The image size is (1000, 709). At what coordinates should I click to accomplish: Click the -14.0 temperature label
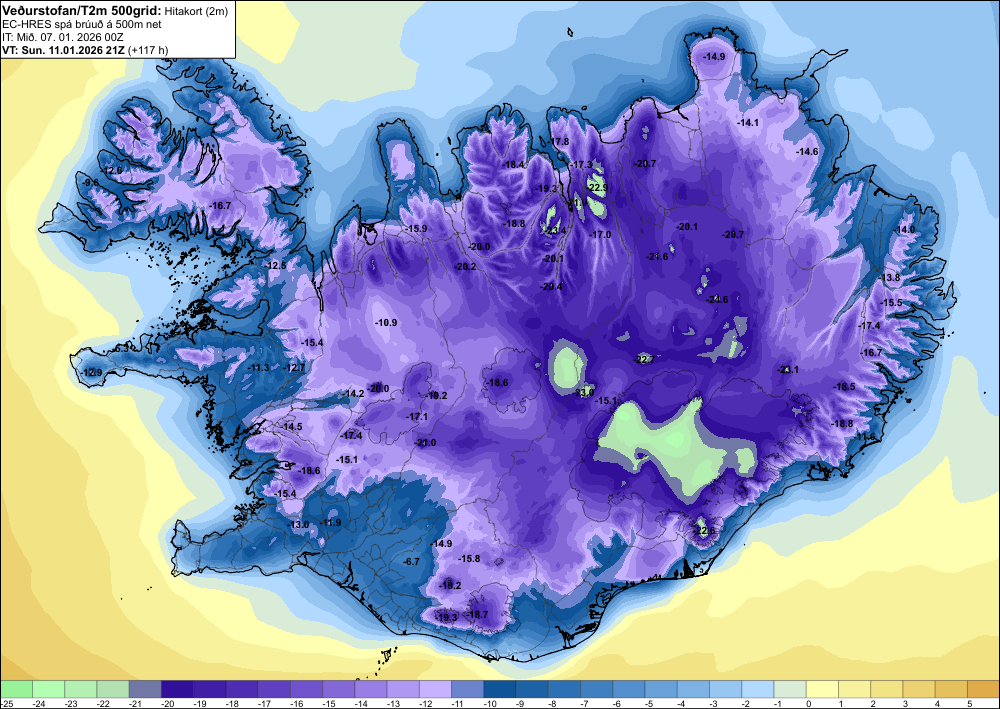click(x=904, y=230)
